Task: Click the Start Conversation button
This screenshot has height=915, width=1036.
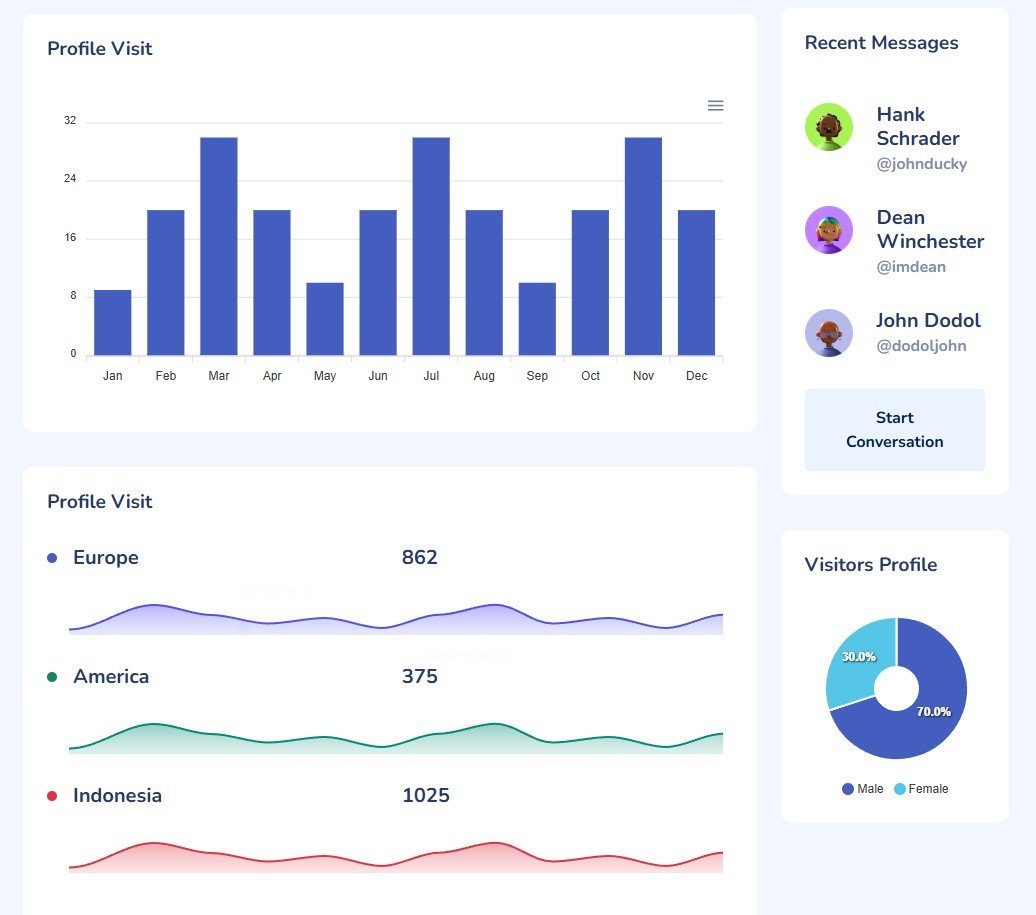Action: pos(894,429)
